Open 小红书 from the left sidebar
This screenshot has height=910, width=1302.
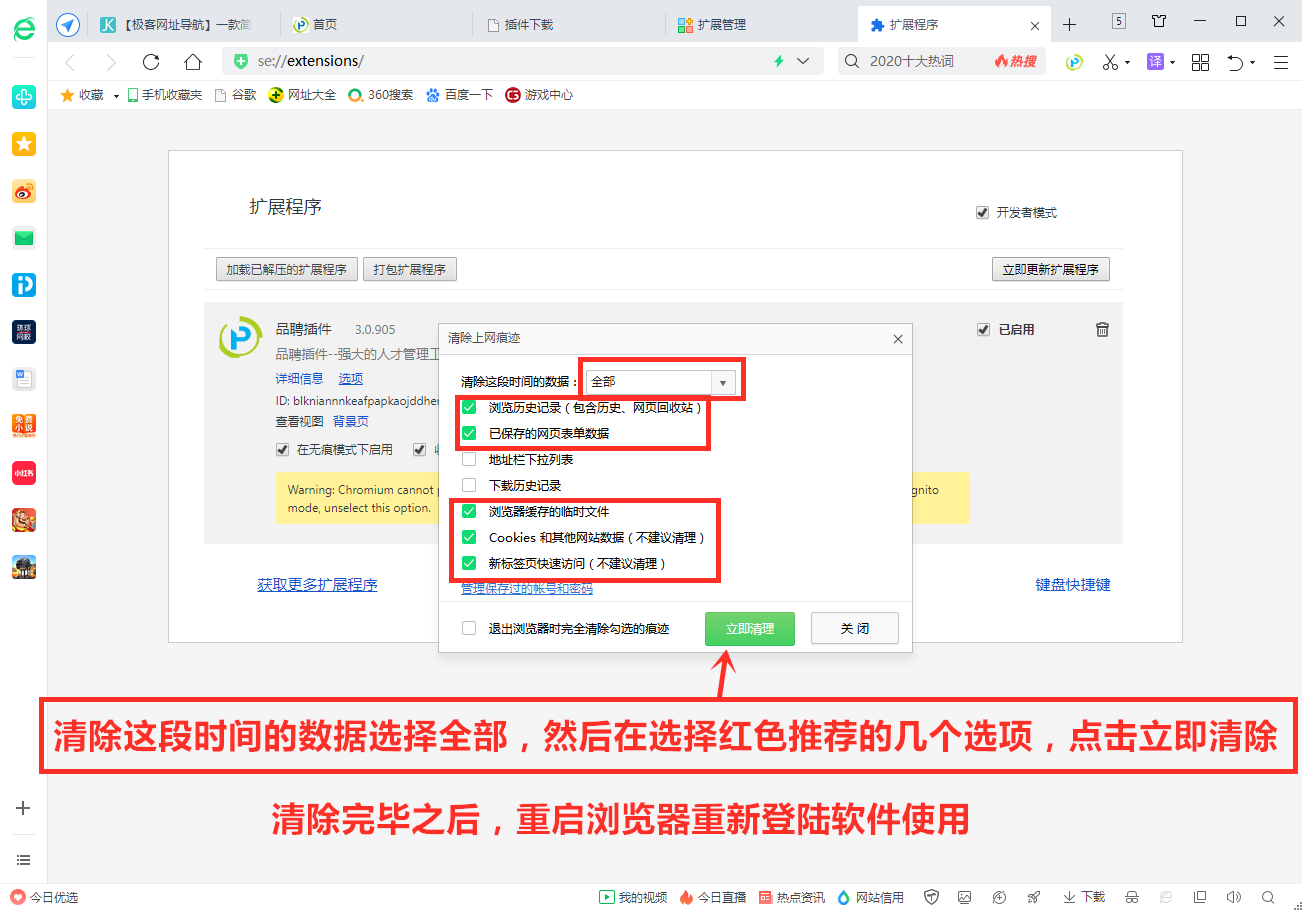pos(23,472)
